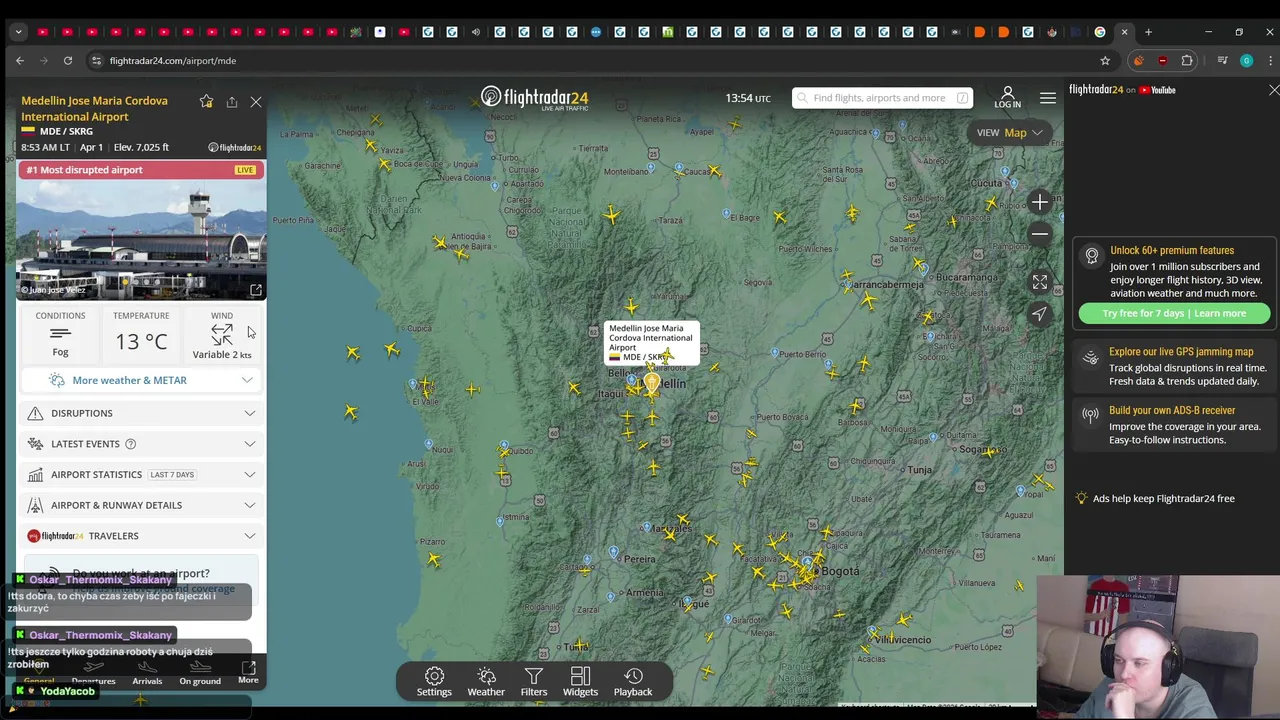Open browser extensions puzzle icon
The height and width of the screenshot is (720, 1280).
[1187, 61]
